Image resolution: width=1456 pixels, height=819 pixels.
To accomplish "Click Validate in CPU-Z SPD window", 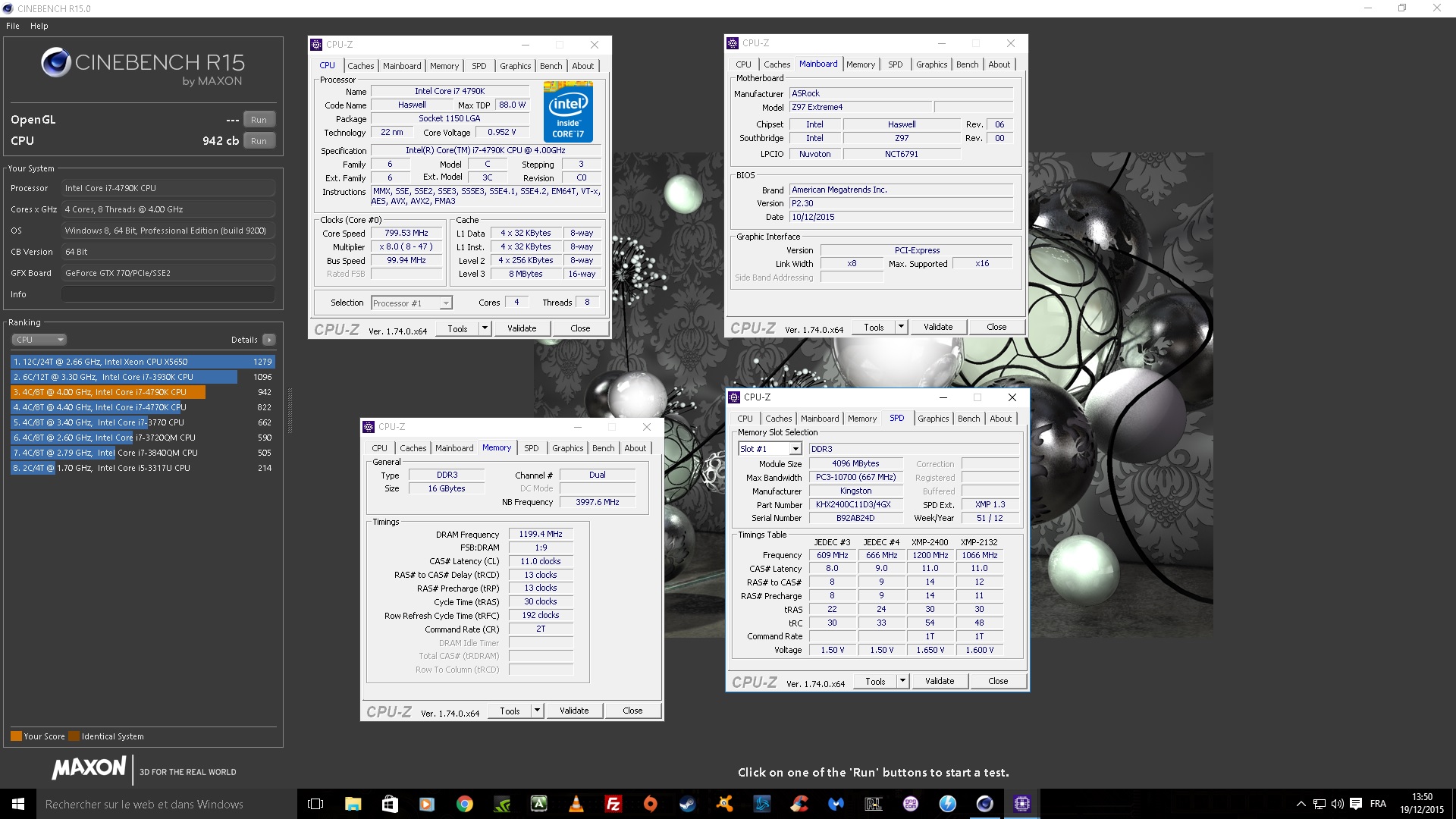I will (940, 681).
